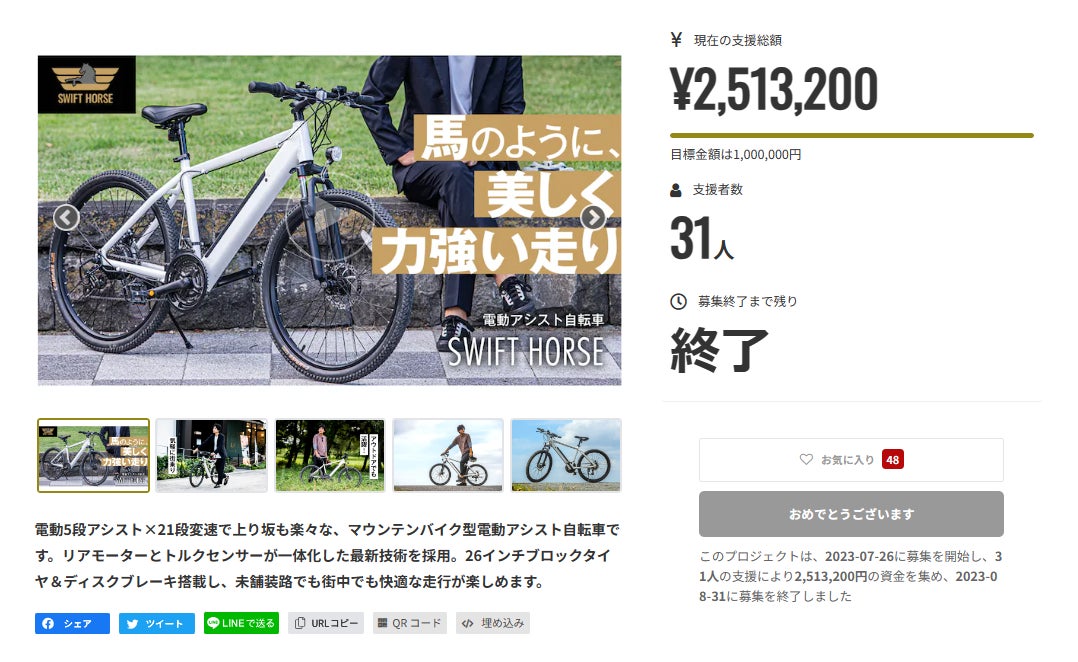1078x662 pixels.
Task: Add project to お気に入り favorites
Action: coord(851,460)
